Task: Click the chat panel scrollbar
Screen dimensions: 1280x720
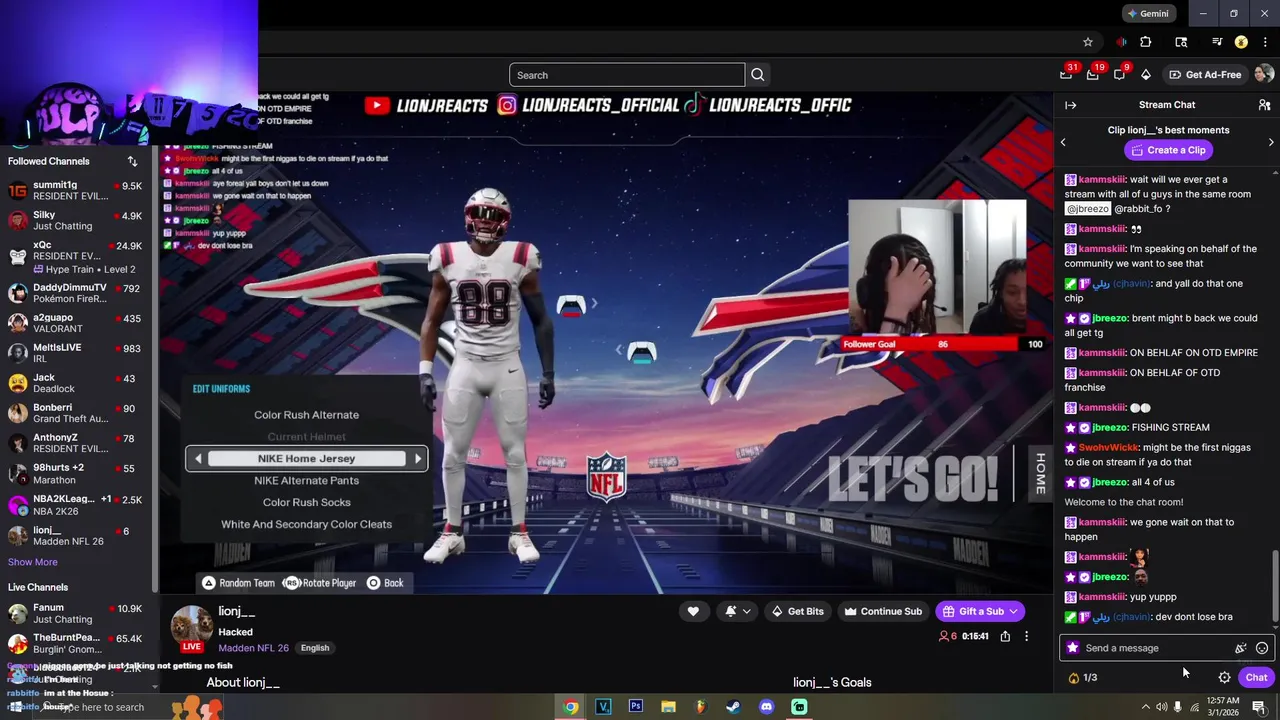Action: (x=1274, y=585)
